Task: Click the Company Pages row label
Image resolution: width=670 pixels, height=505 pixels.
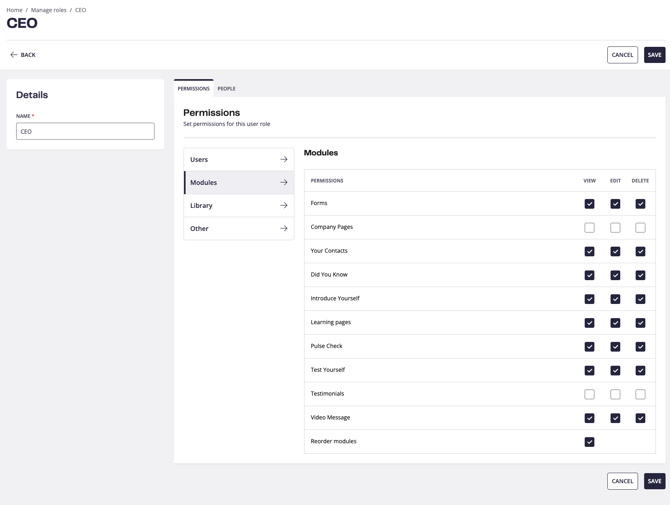Action: (332, 227)
